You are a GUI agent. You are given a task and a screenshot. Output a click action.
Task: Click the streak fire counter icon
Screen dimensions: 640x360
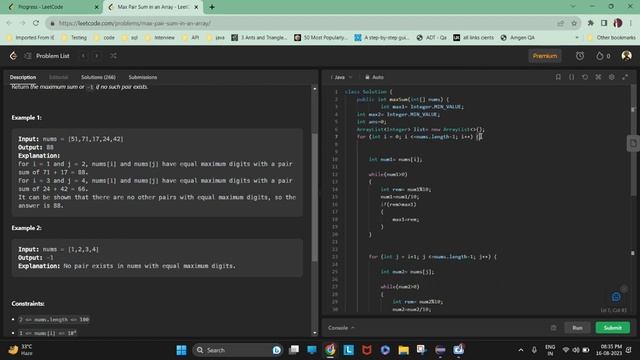click(x=603, y=56)
